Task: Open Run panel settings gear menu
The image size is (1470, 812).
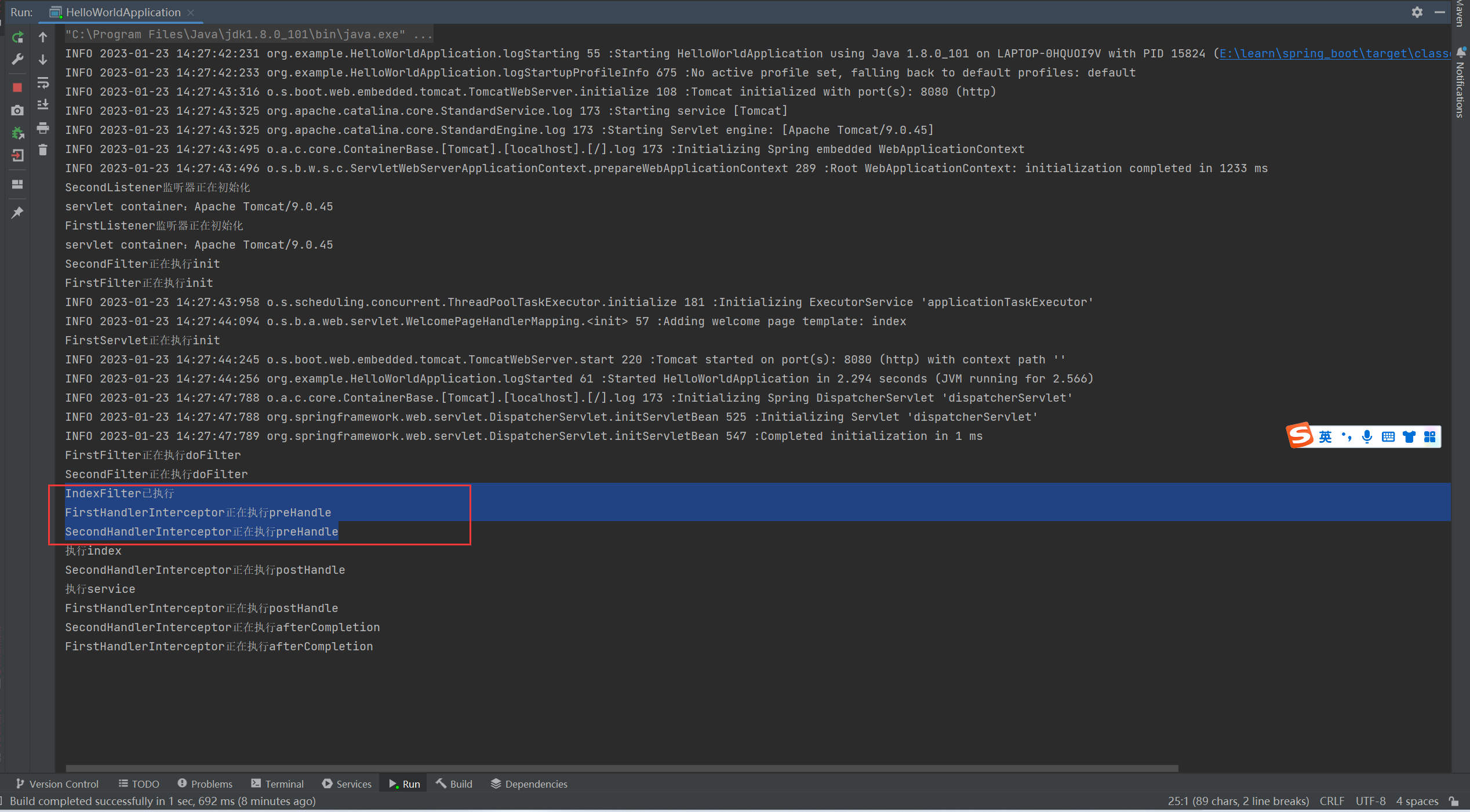Action: [1417, 12]
